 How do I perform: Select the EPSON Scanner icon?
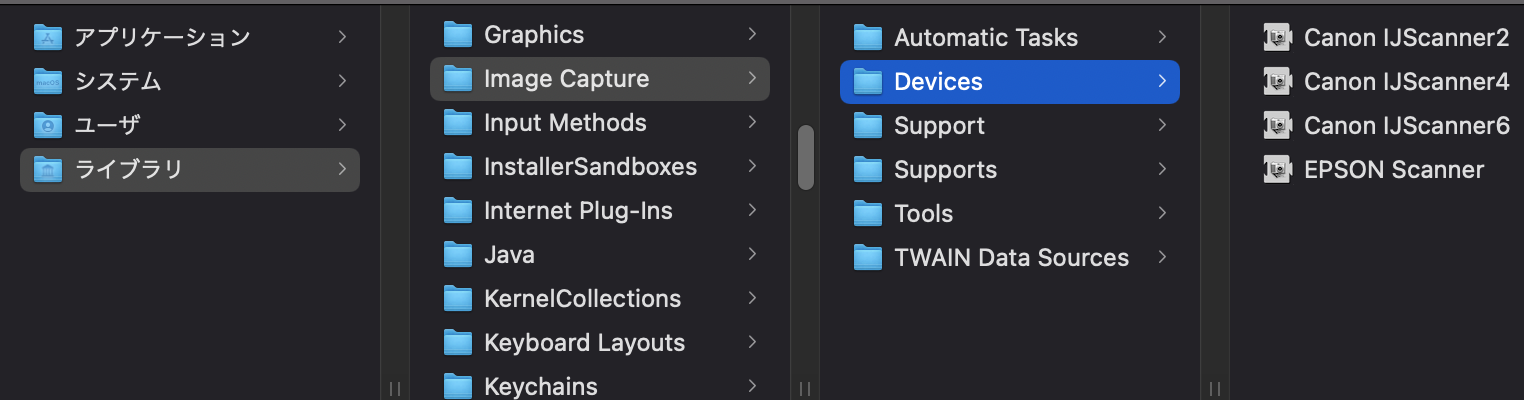pos(1278,170)
